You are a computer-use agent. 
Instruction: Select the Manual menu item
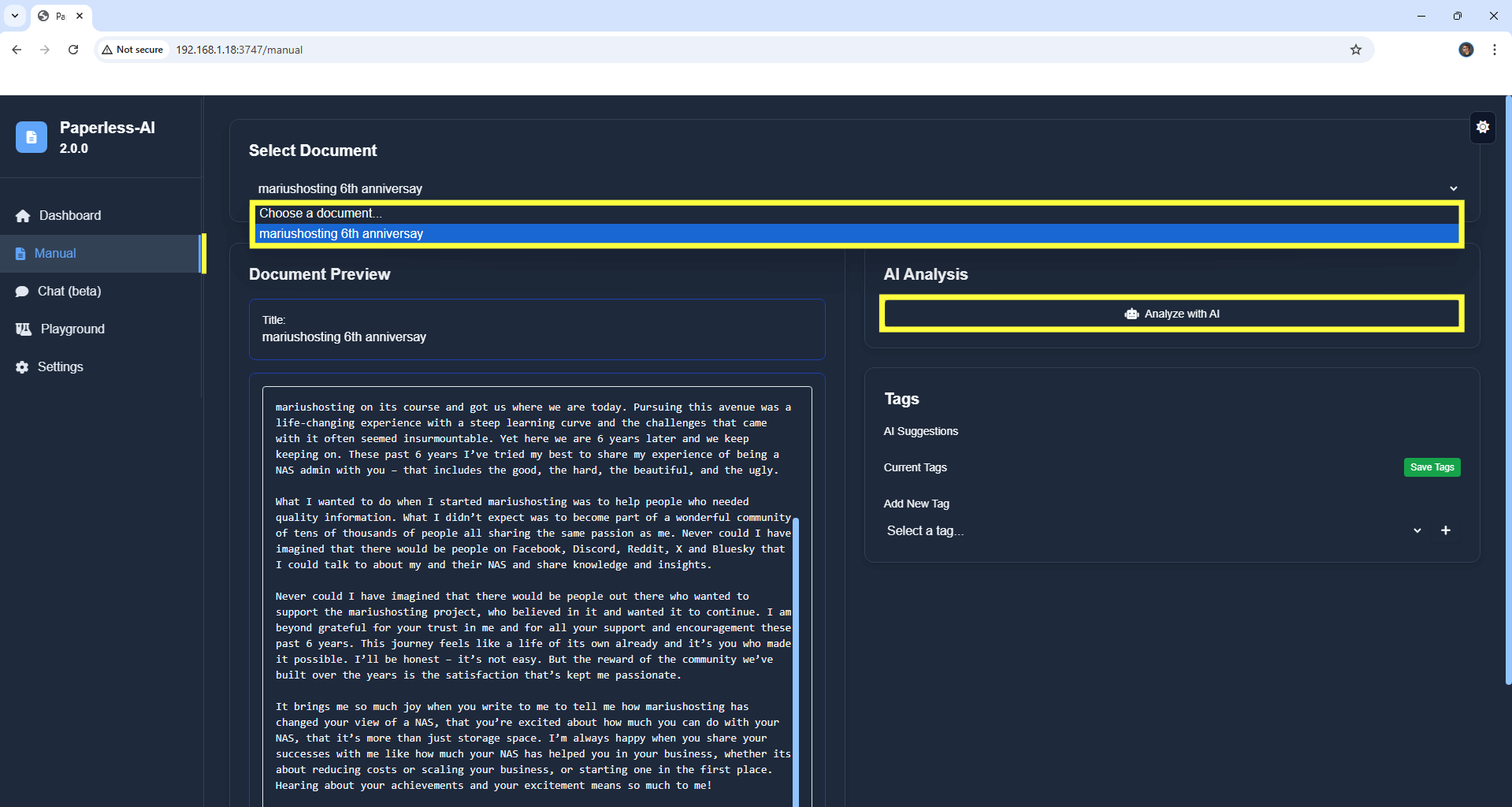(x=101, y=253)
